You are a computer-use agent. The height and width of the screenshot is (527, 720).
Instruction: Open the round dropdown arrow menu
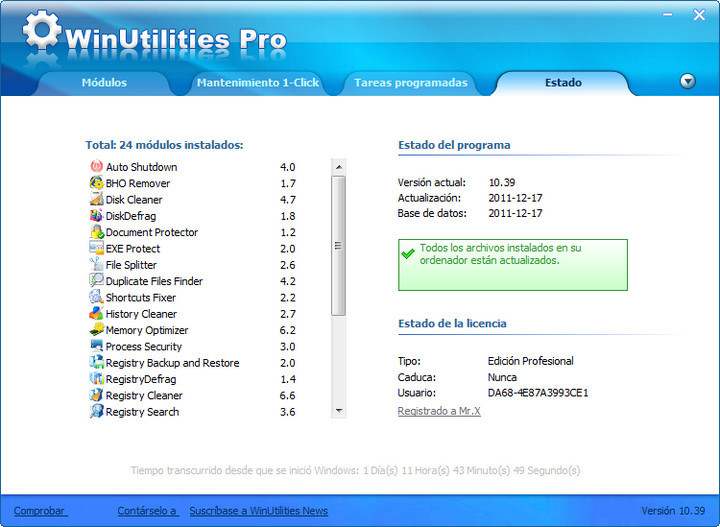(x=687, y=82)
